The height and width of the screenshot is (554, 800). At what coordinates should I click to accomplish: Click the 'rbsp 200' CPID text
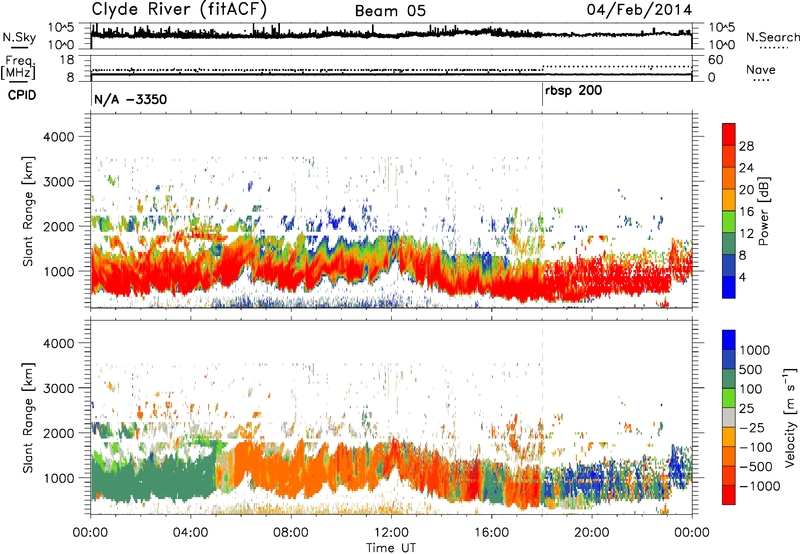(x=573, y=91)
